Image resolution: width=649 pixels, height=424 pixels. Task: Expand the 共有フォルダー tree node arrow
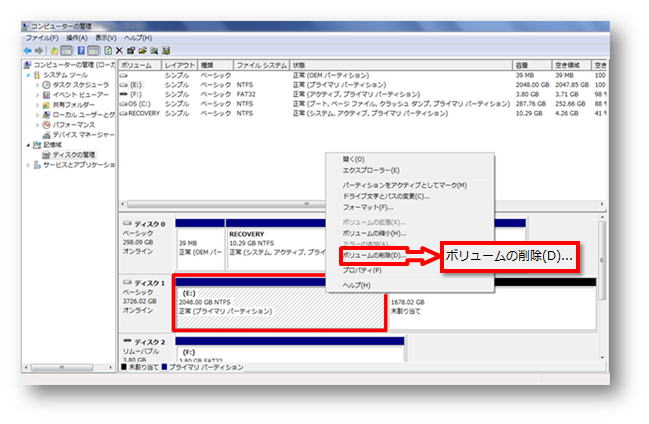point(37,105)
